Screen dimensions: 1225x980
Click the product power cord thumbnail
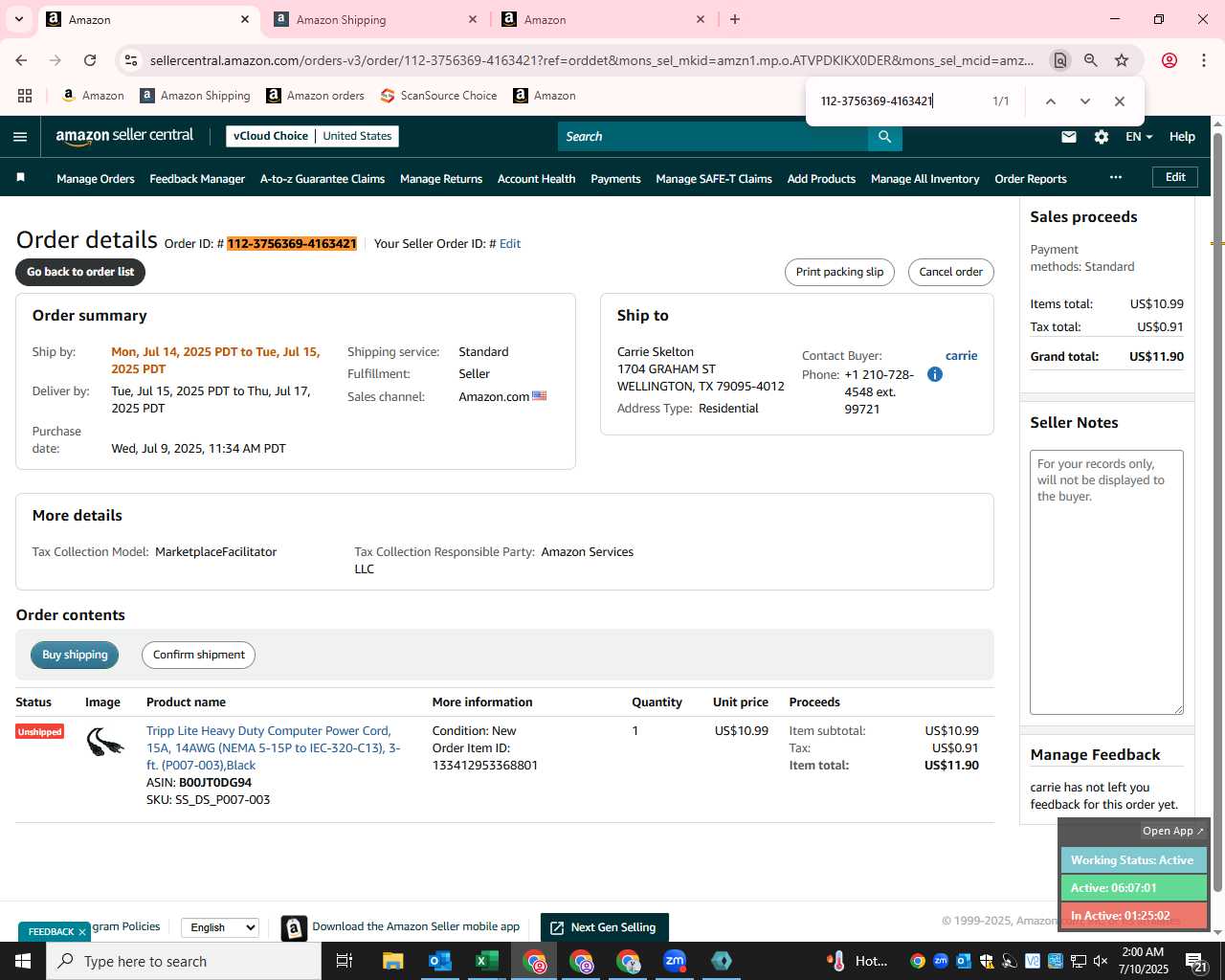(104, 742)
